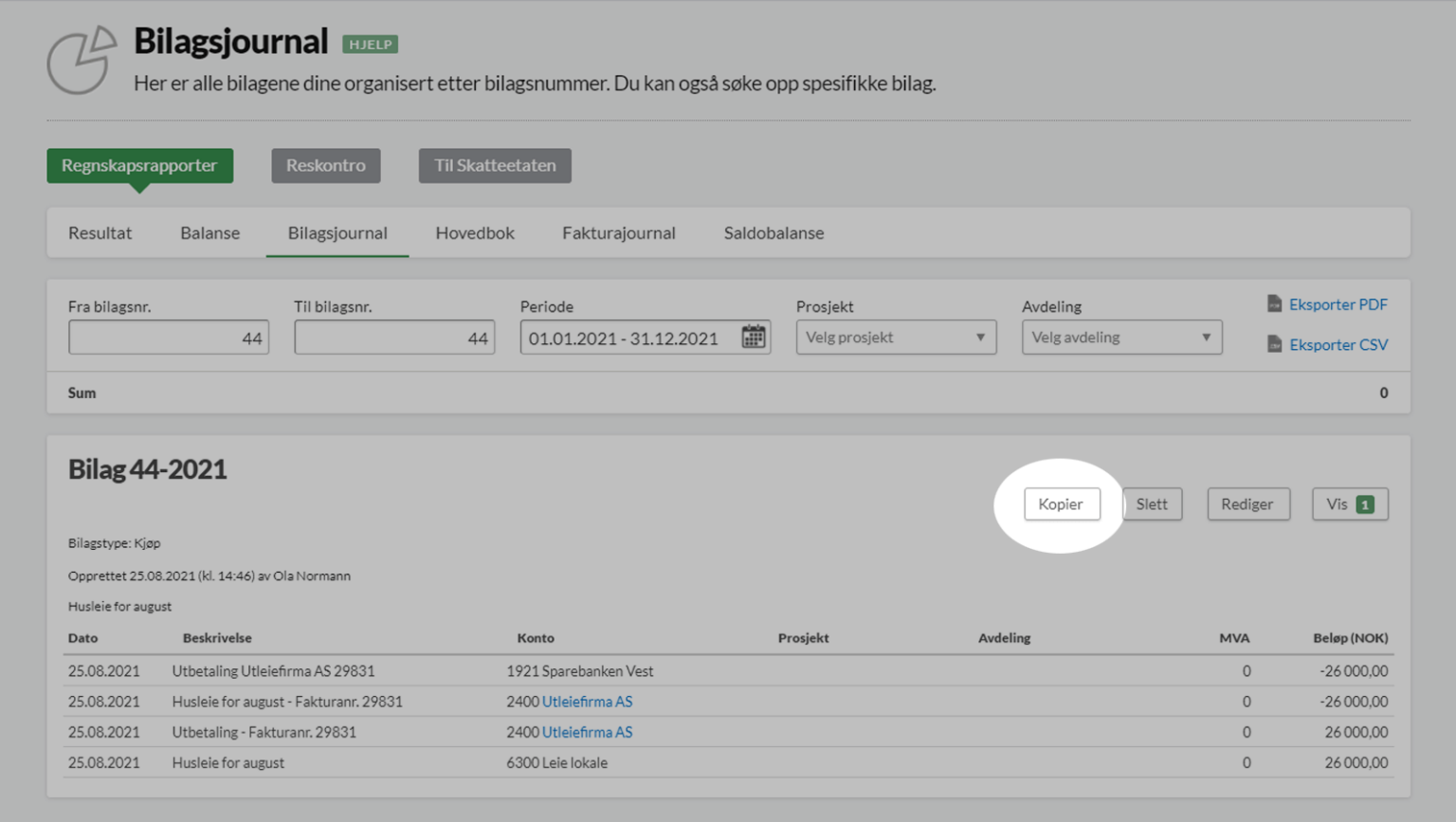The width and height of the screenshot is (1456, 822).
Task: Open the Saldobalanse tab
Action: pos(773,232)
